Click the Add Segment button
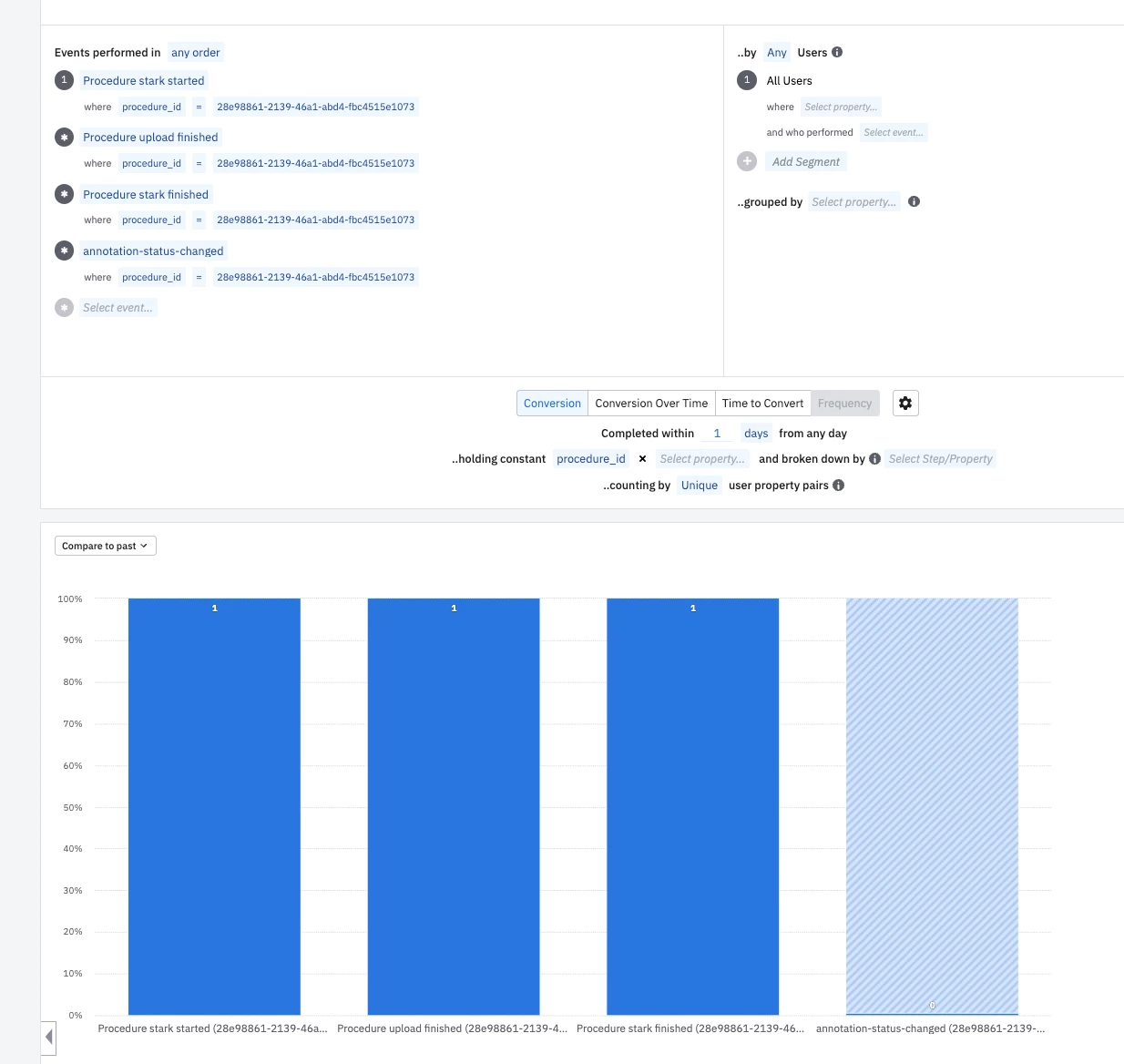The width and height of the screenshot is (1124, 1064). pyautogui.click(x=806, y=161)
